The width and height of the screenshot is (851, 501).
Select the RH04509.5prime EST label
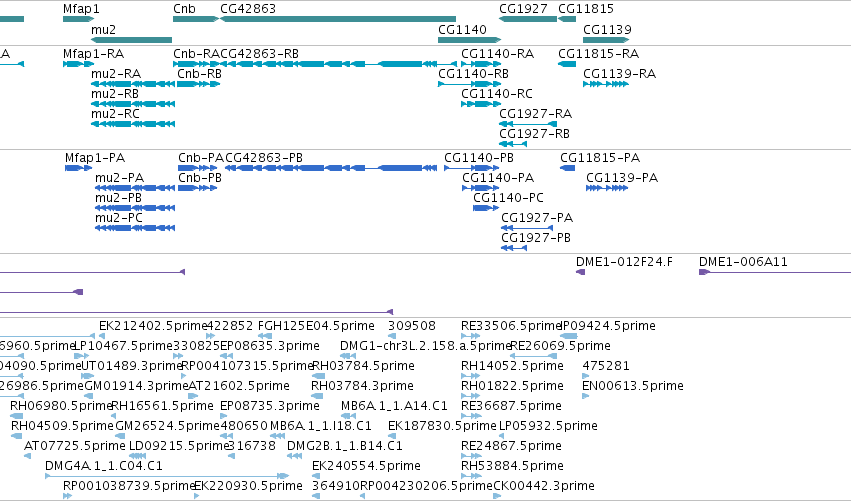[x=62, y=427]
